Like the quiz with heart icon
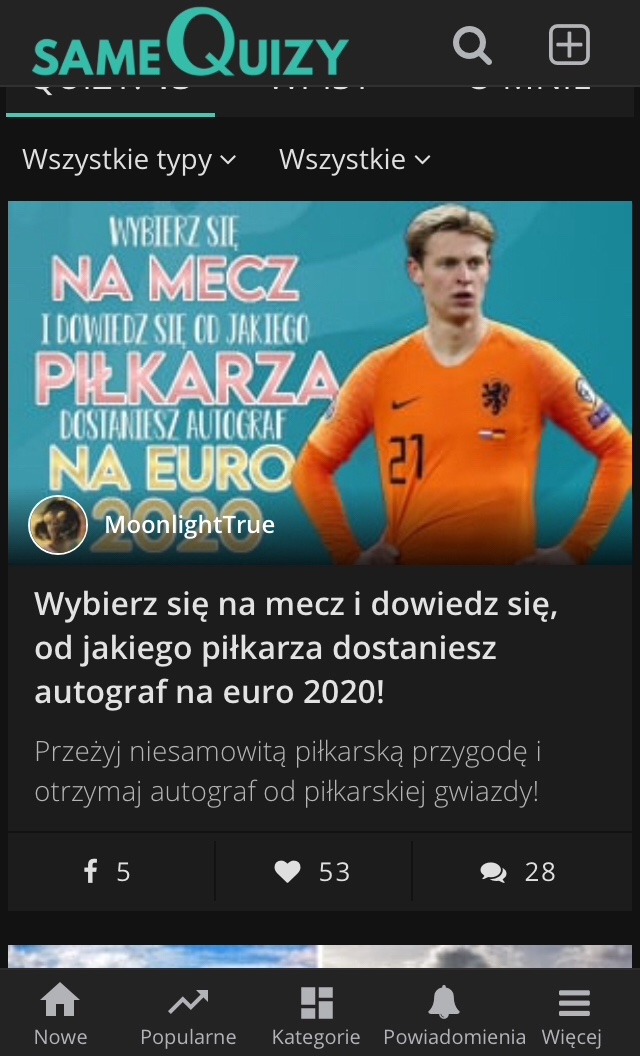 (x=288, y=871)
